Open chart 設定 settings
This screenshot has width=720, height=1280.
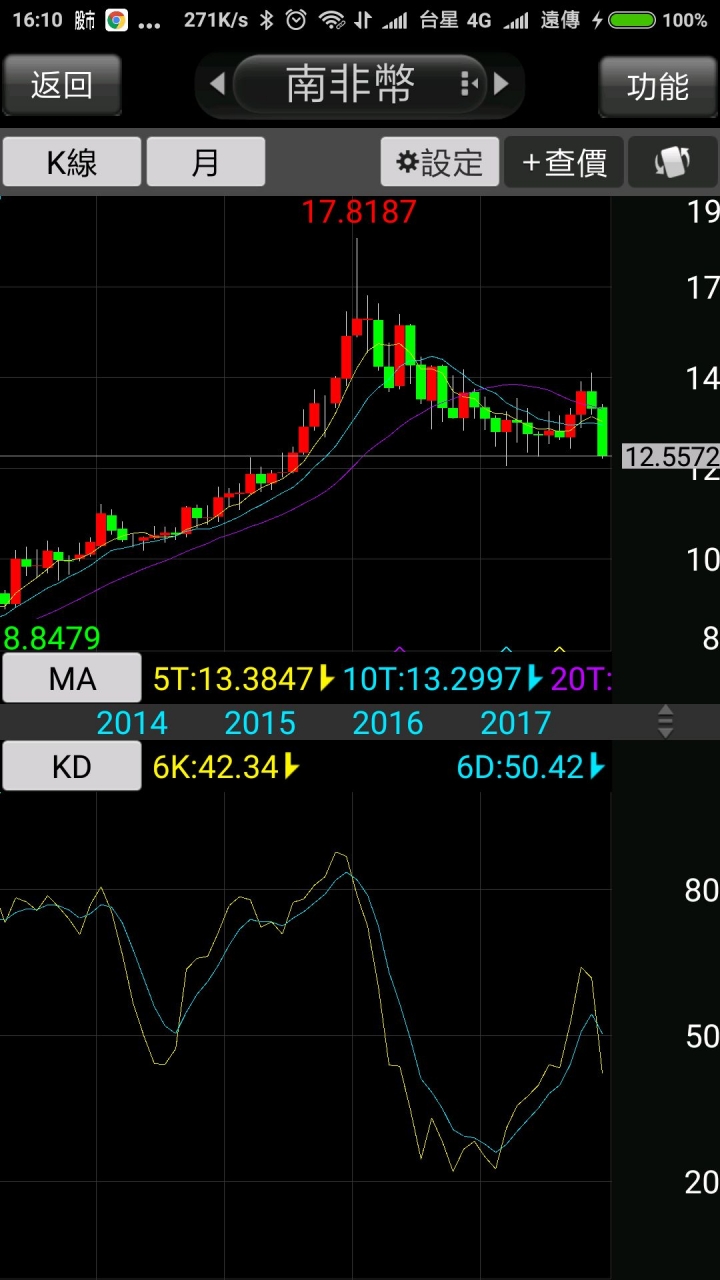(440, 162)
